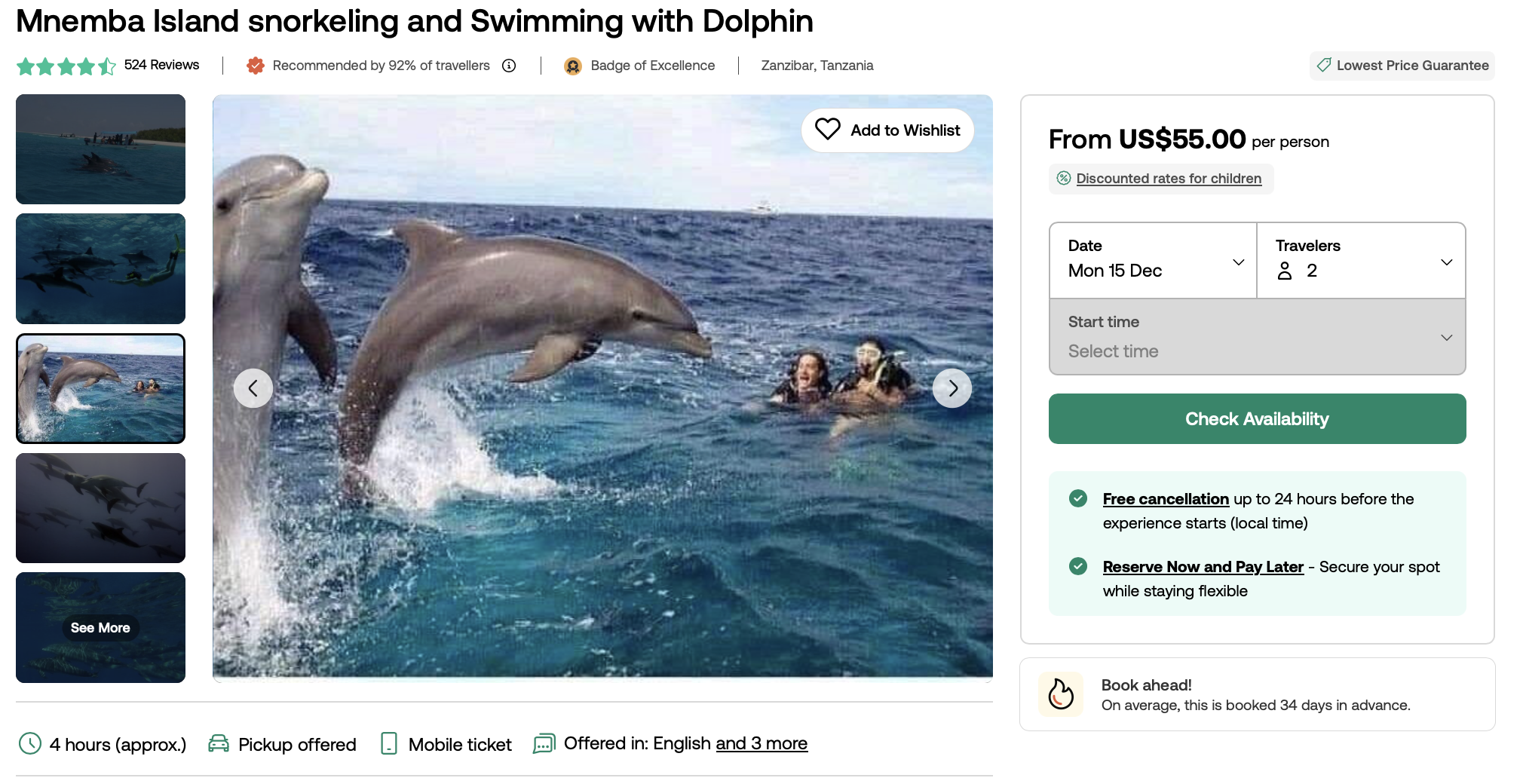Viewport: 1523px width, 784px height.
Task: Open Discounted rates for children link
Action: tap(1169, 179)
